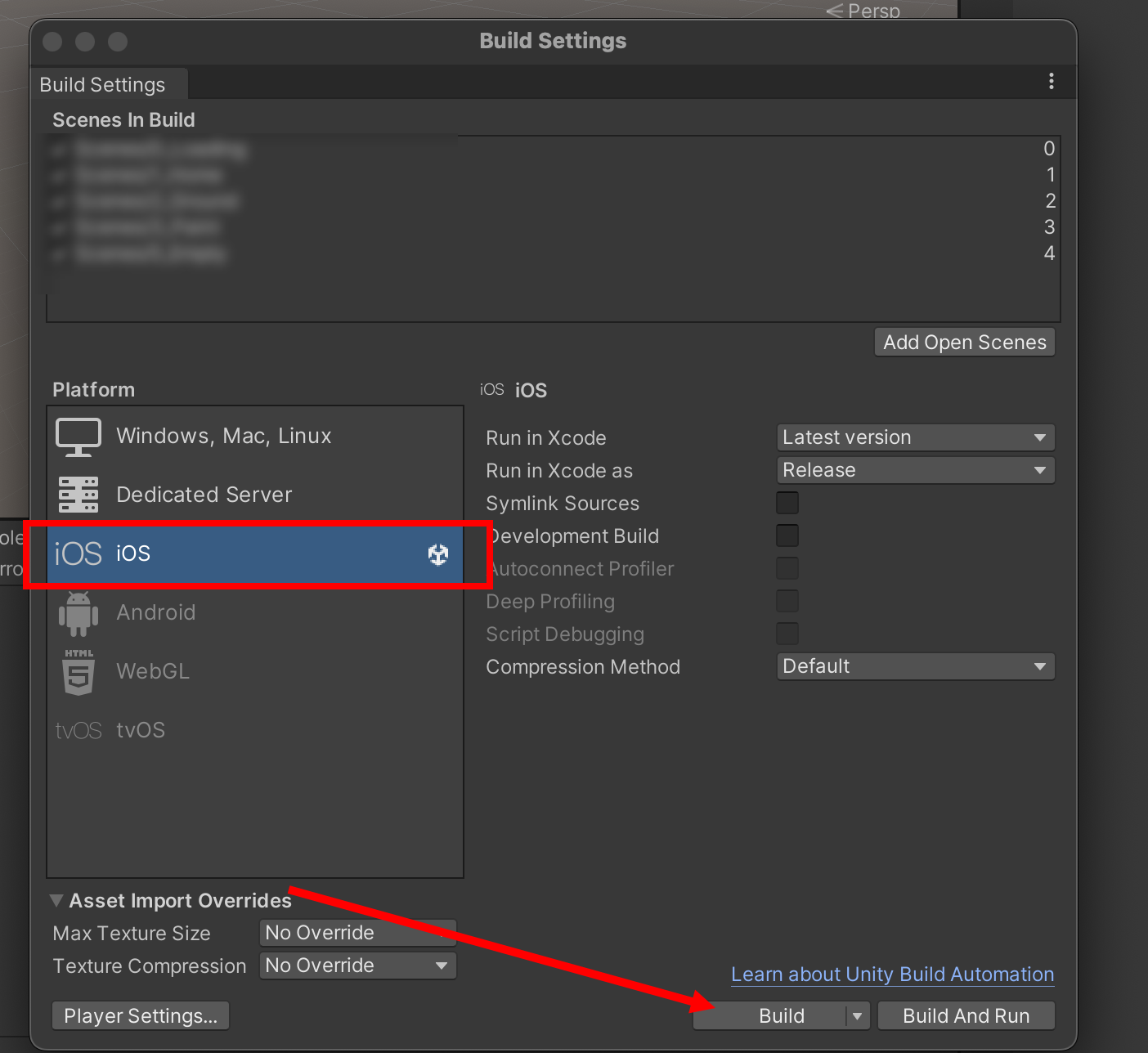
Task: Click the small iOS icon beside the settings header
Action: [x=491, y=389]
